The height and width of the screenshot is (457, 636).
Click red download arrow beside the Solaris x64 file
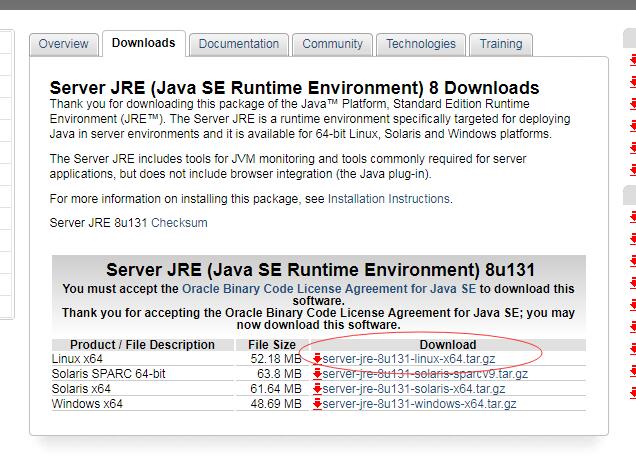tap(317, 388)
